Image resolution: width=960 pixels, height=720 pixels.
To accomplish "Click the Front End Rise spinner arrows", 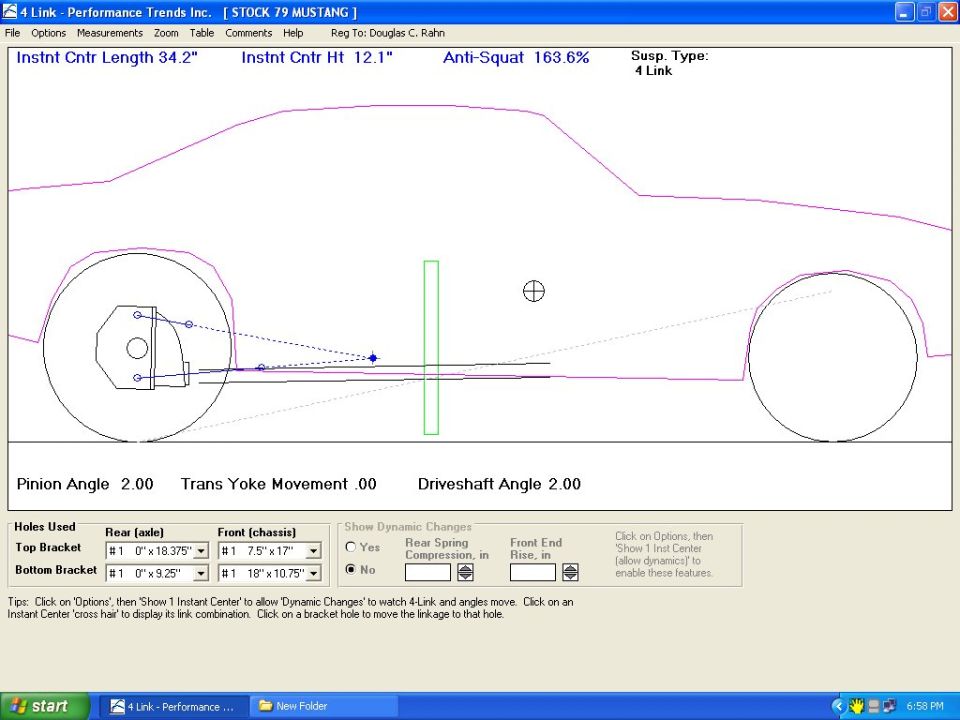I will pos(570,572).
